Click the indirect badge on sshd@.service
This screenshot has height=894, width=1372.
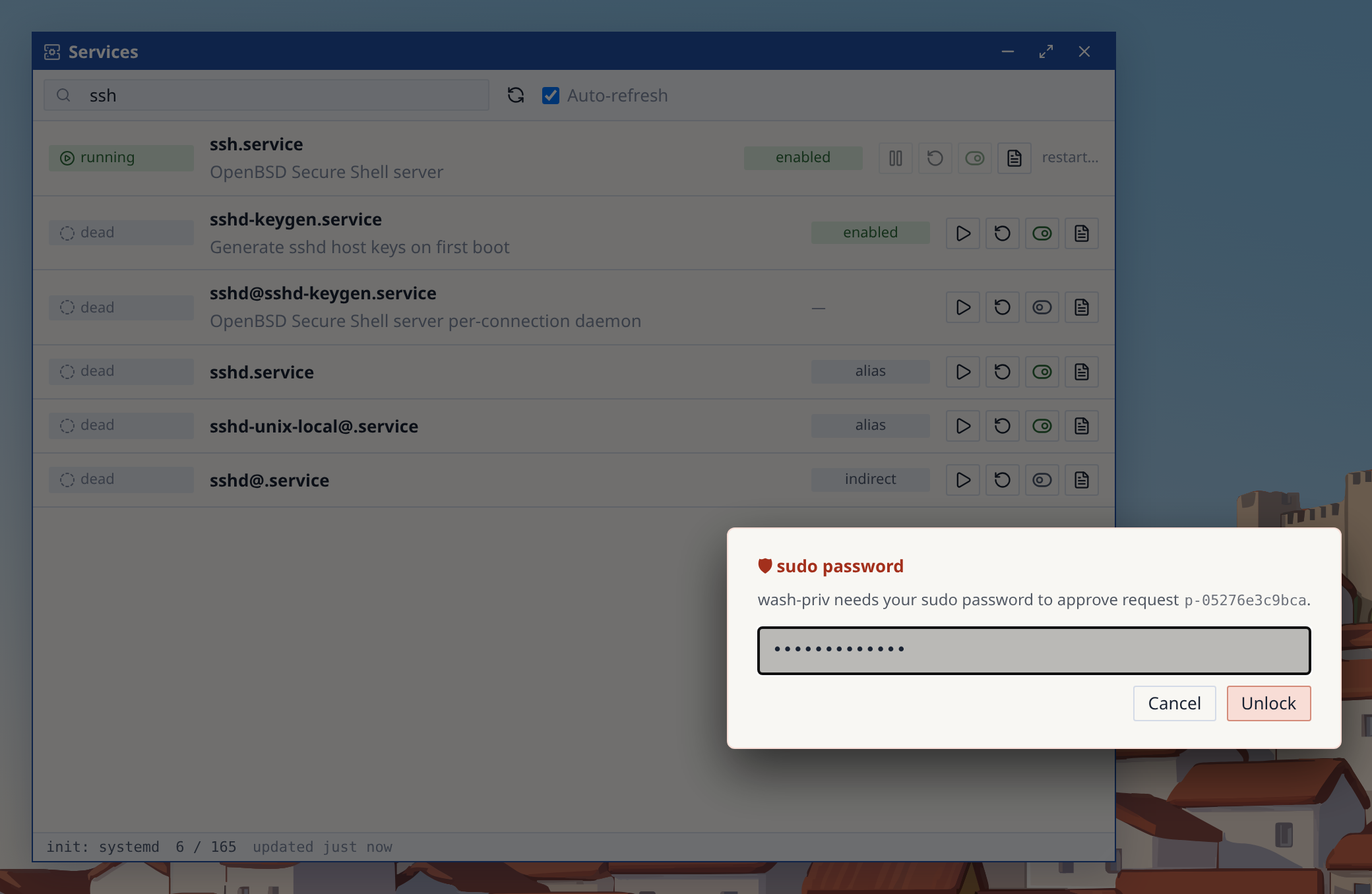click(x=870, y=479)
